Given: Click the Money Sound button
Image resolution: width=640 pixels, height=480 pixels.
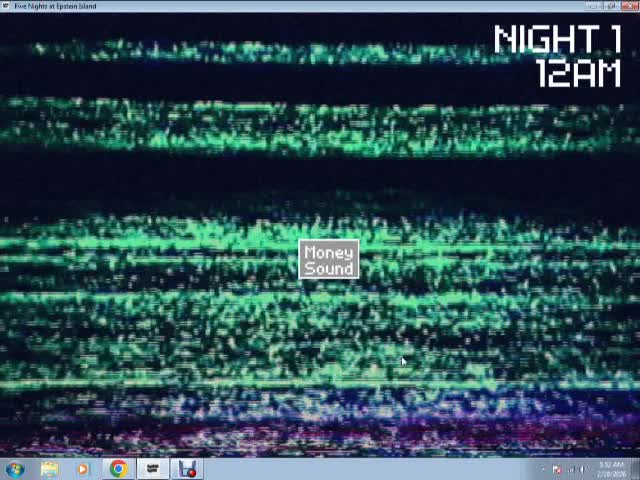Looking at the screenshot, I should (x=329, y=260).
